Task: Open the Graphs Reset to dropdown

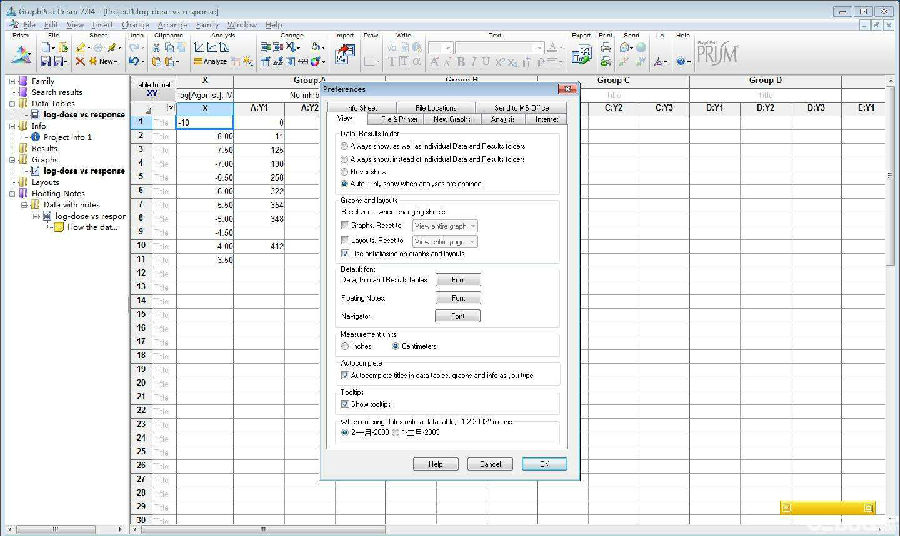Action: pyautogui.click(x=445, y=227)
